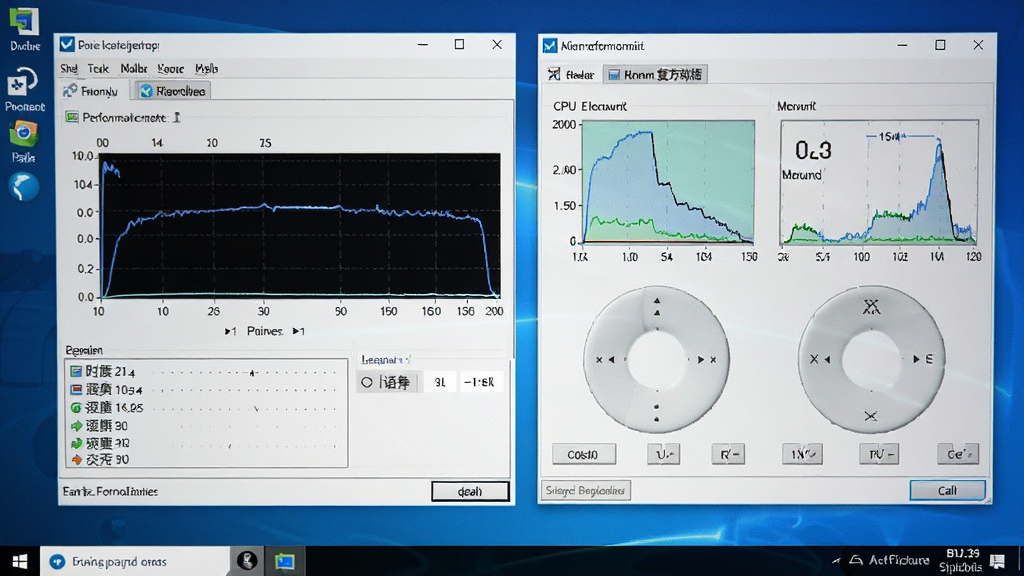Click the Windows Start button
The height and width of the screenshot is (576, 1024).
(20, 561)
